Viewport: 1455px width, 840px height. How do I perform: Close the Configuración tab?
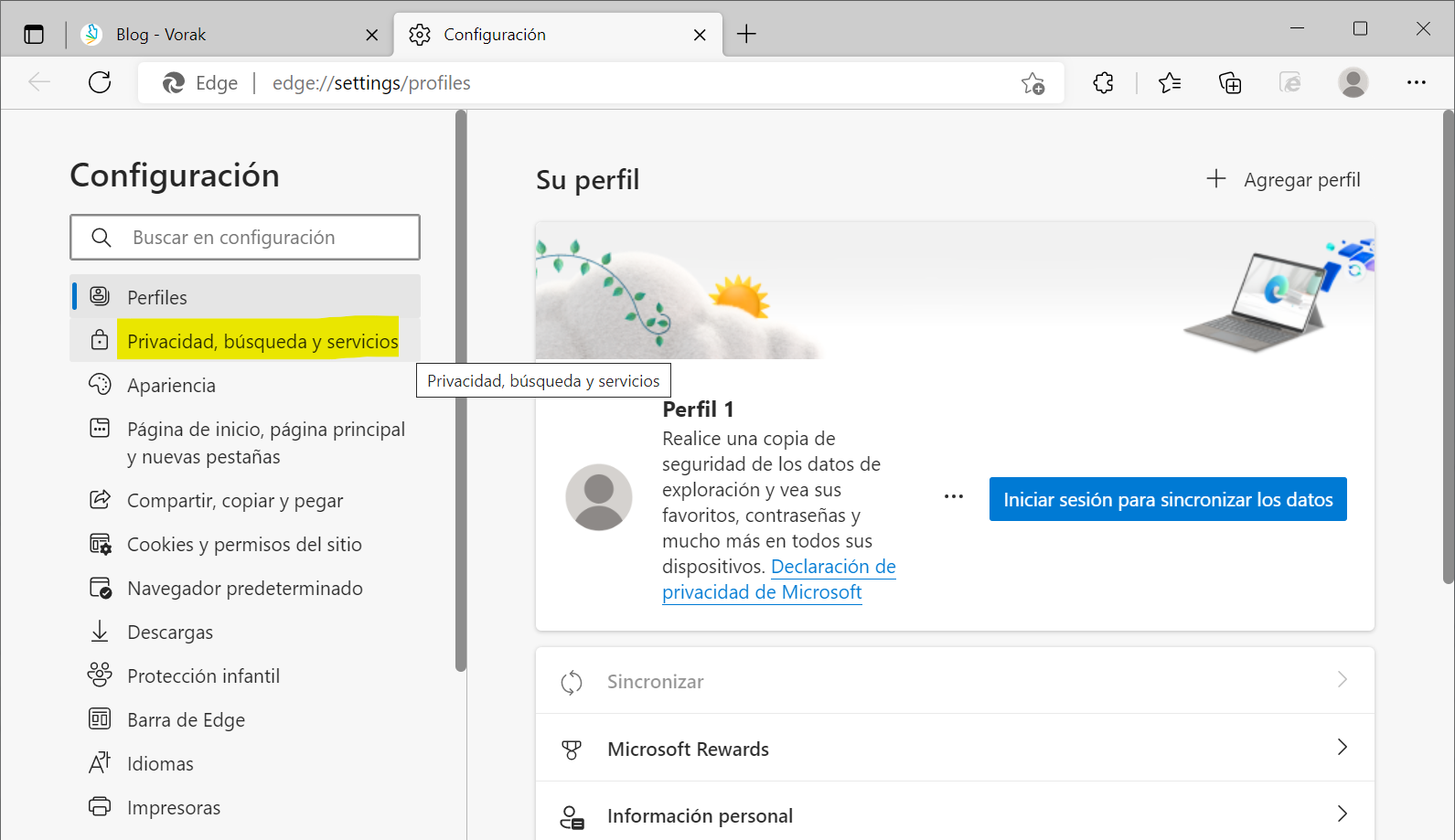pos(700,35)
